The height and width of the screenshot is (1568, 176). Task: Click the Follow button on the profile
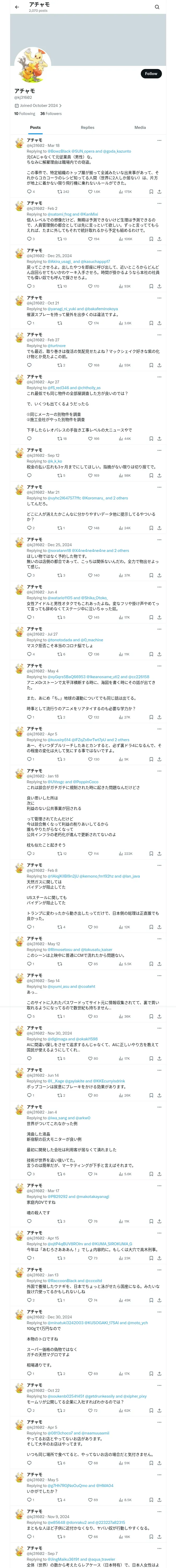point(150,74)
